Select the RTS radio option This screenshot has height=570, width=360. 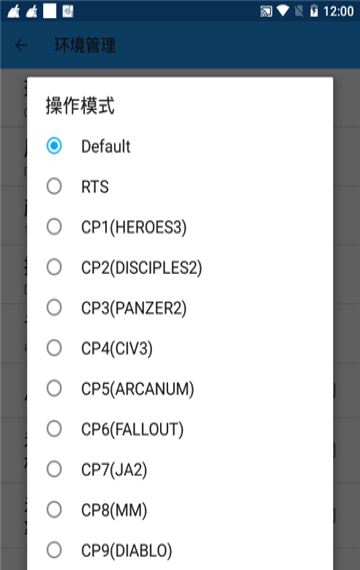click(x=180, y=186)
